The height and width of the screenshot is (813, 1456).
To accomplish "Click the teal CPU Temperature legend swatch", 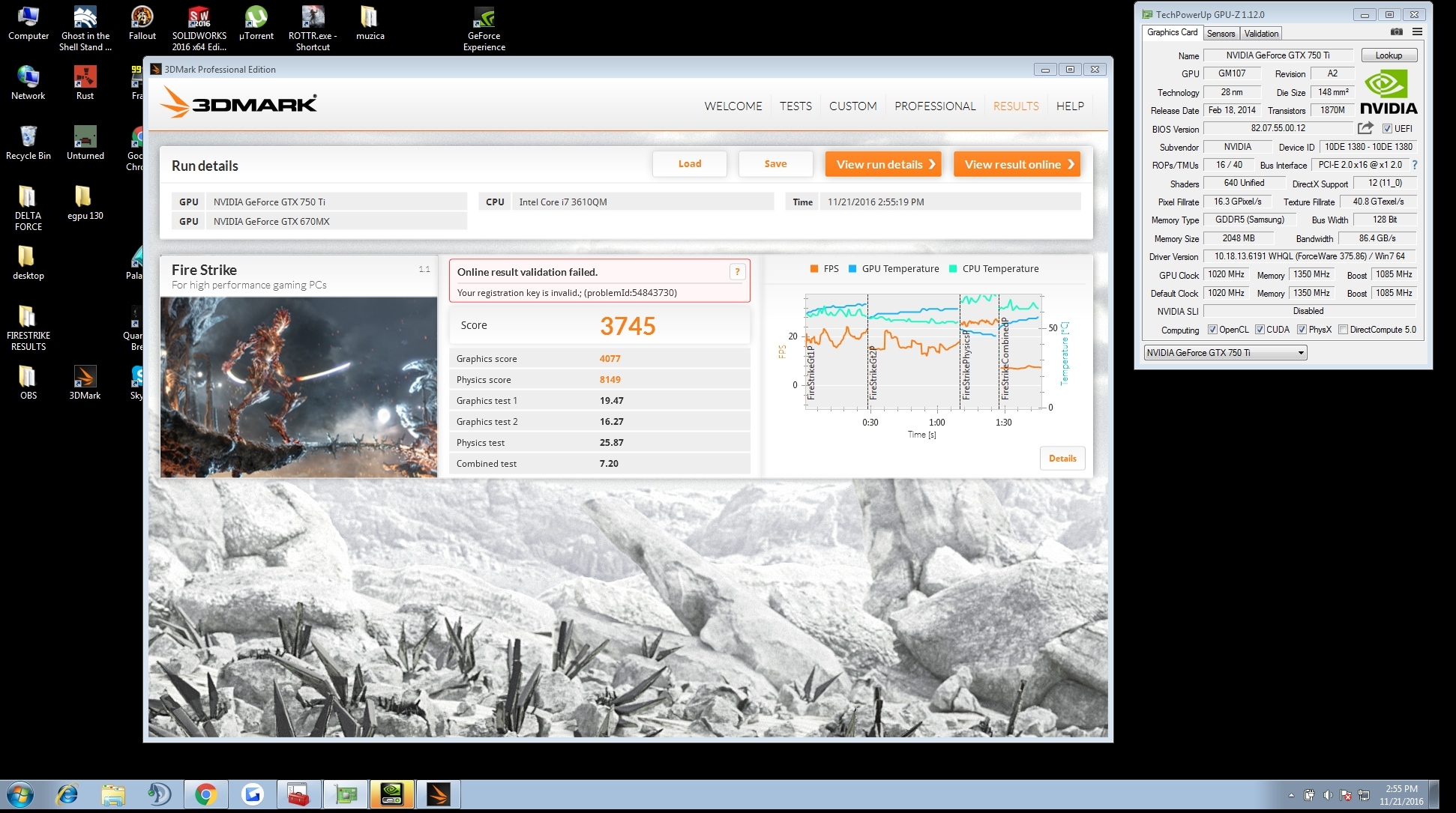I will pyautogui.click(x=953, y=269).
